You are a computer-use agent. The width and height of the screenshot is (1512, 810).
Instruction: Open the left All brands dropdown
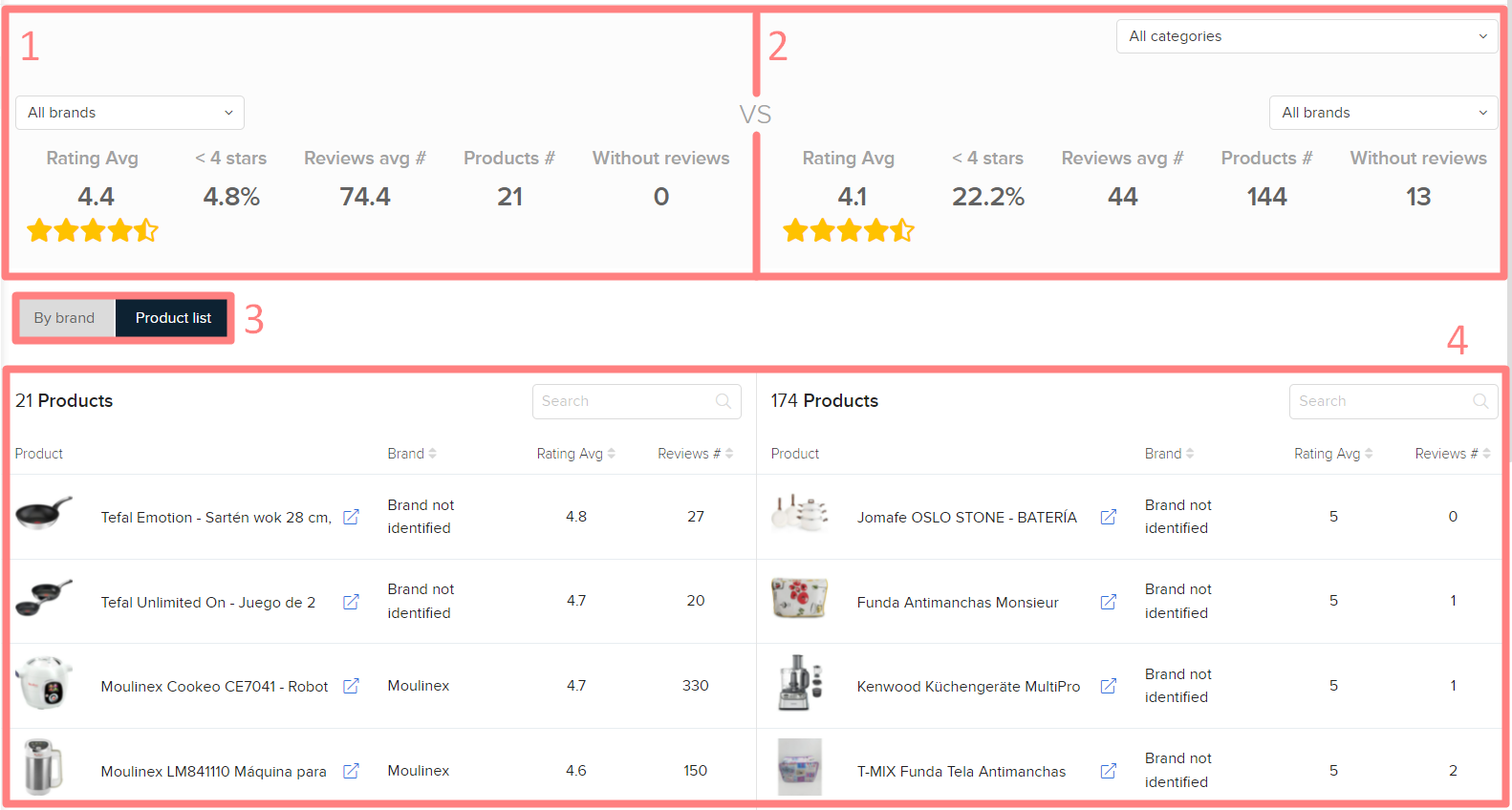click(130, 113)
